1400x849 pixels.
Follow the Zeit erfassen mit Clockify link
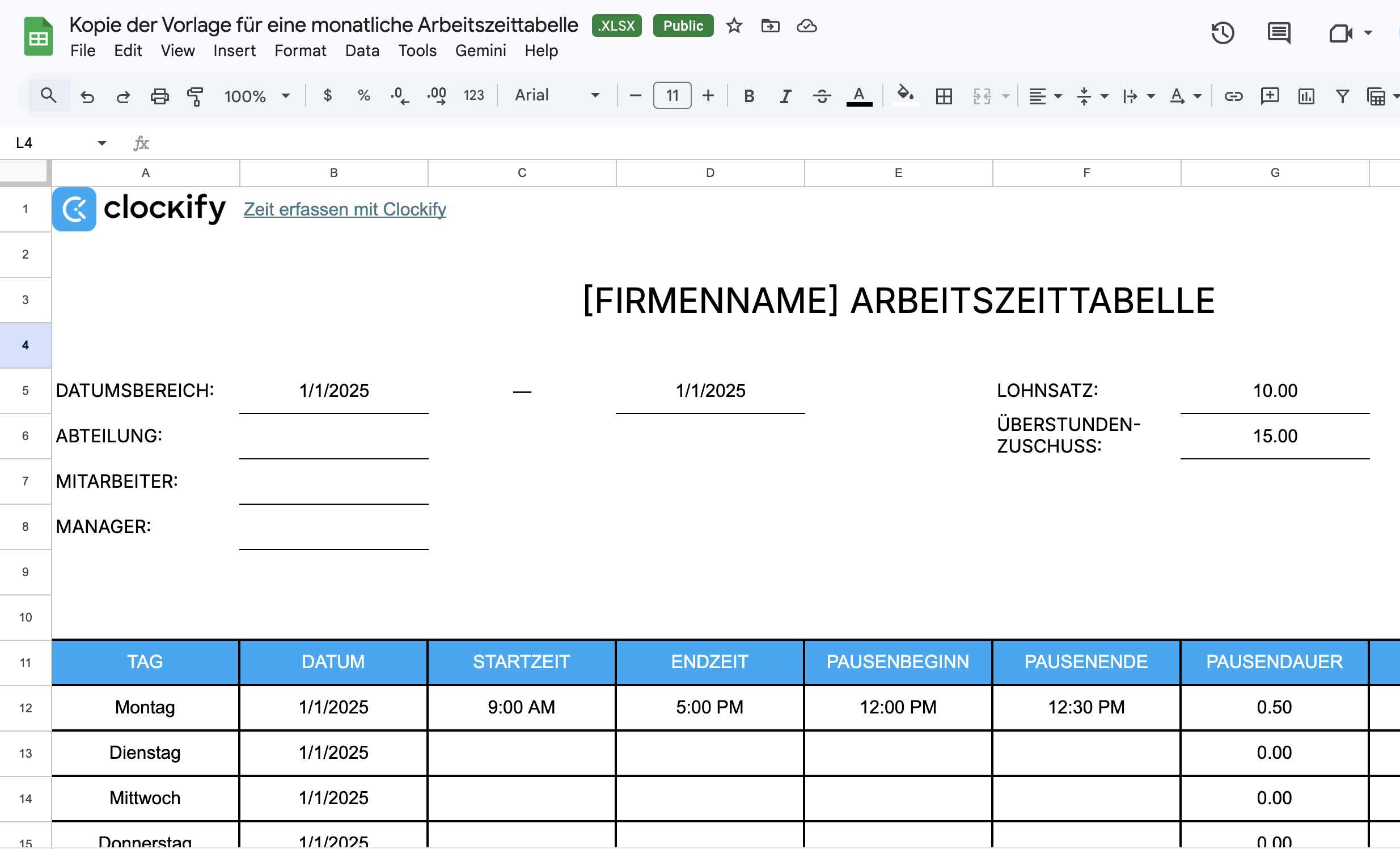(x=344, y=209)
